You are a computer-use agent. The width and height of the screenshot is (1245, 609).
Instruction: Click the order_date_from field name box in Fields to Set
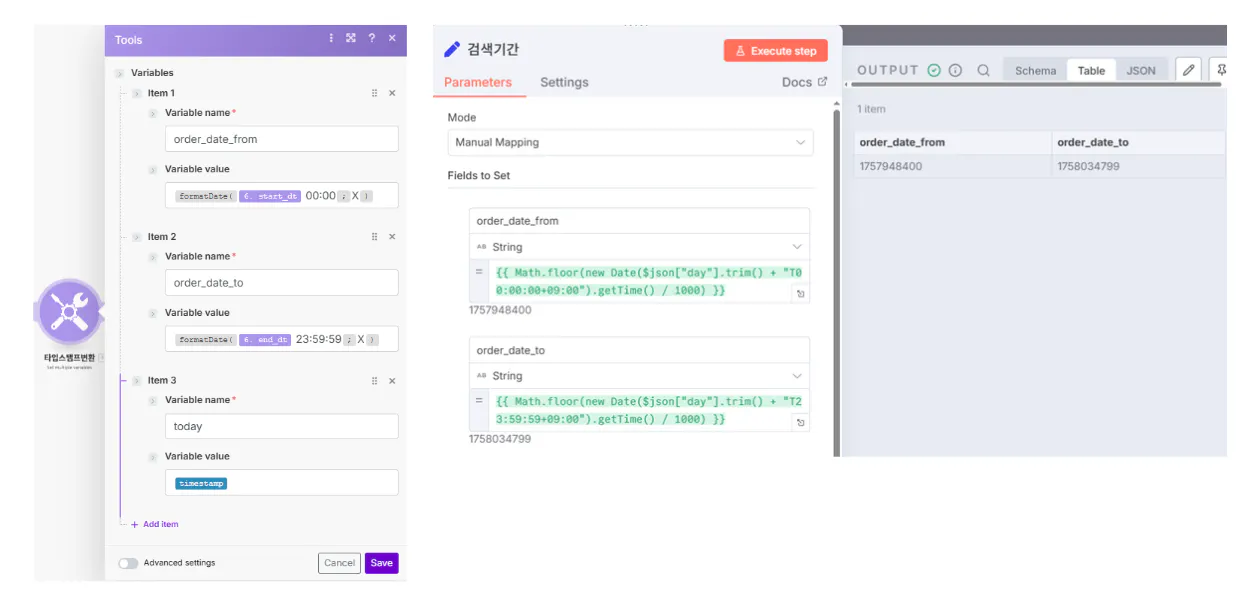[639, 221]
